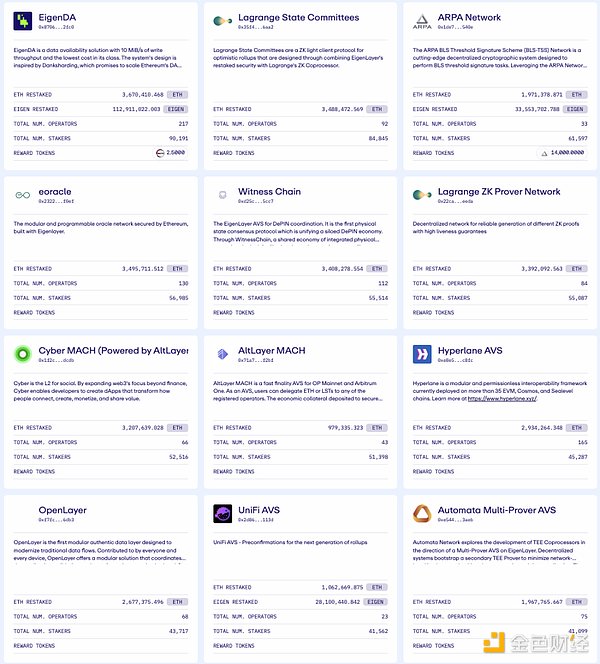Click the eoracle logo icon
Viewport: 600px width, 664px height.
[x=22, y=195]
